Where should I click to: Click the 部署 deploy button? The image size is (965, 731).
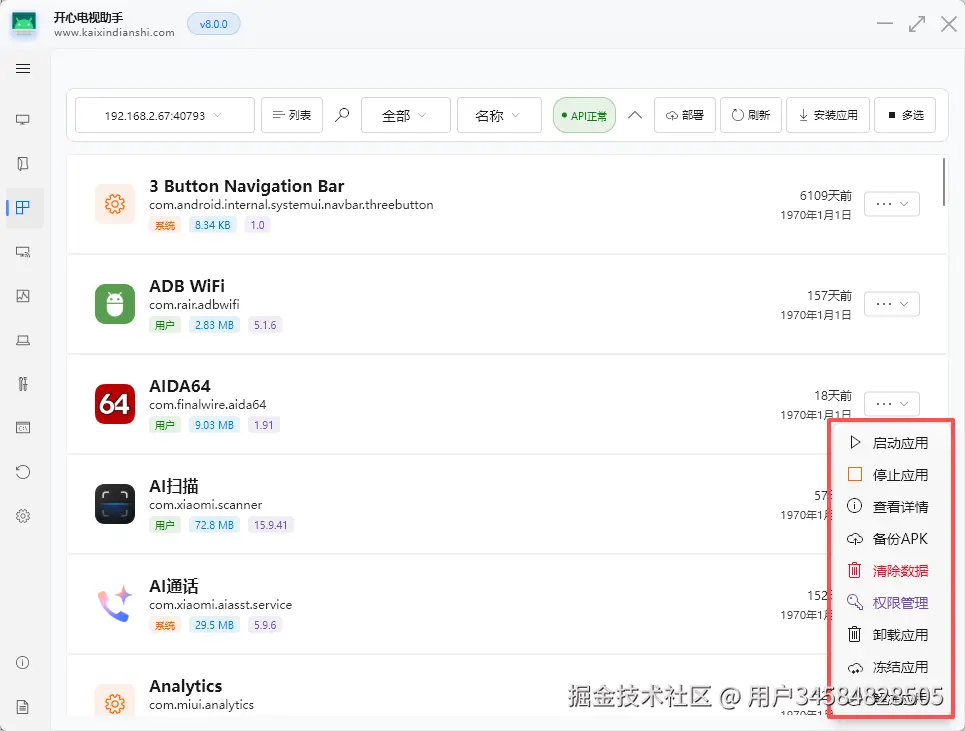684,115
